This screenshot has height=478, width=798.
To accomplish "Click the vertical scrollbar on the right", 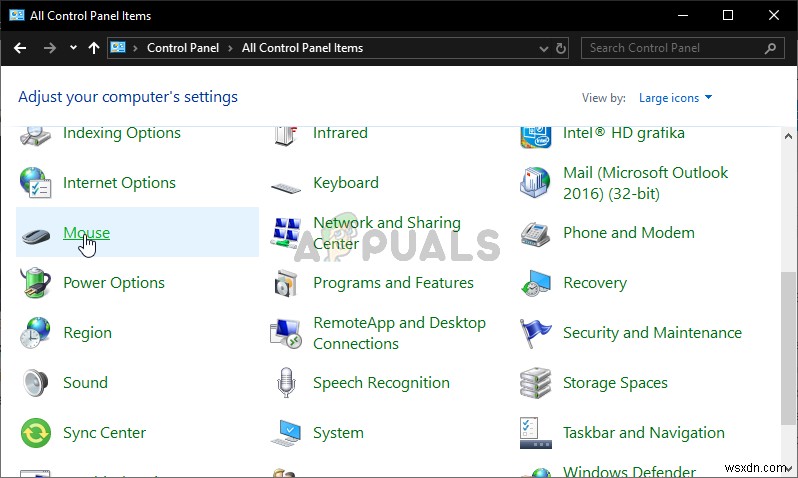I will click(788, 300).
